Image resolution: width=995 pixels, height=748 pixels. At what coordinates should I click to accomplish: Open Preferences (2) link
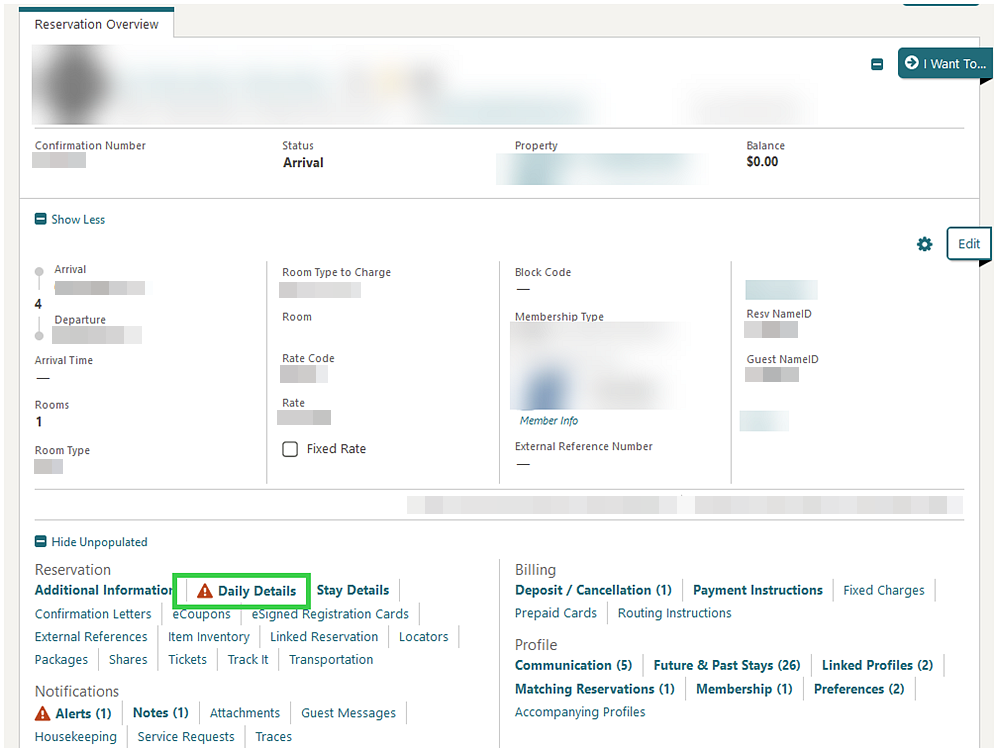[x=859, y=689]
